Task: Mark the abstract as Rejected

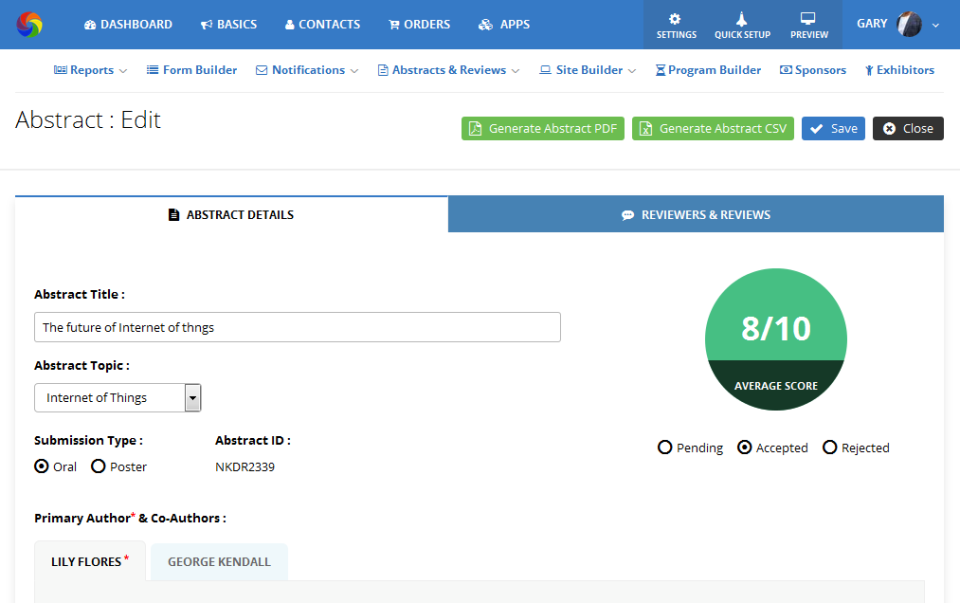Action: (829, 447)
